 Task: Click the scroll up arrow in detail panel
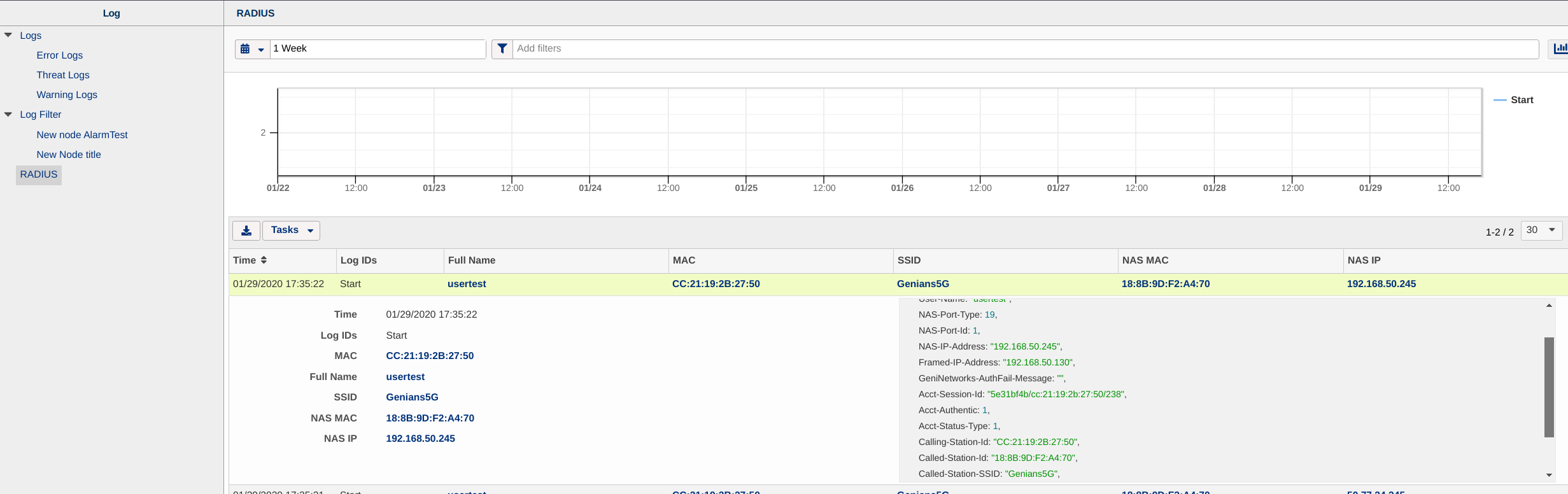pyautogui.click(x=1549, y=306)
